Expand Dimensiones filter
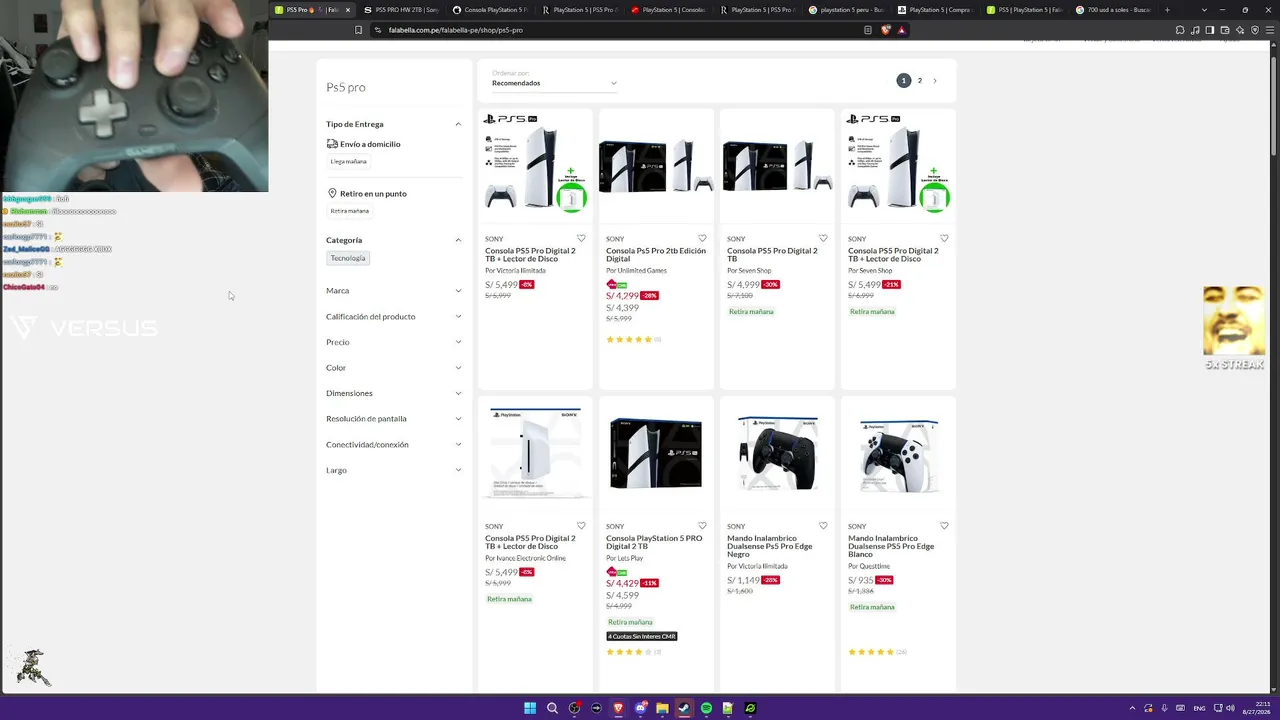 pos(394,393)
